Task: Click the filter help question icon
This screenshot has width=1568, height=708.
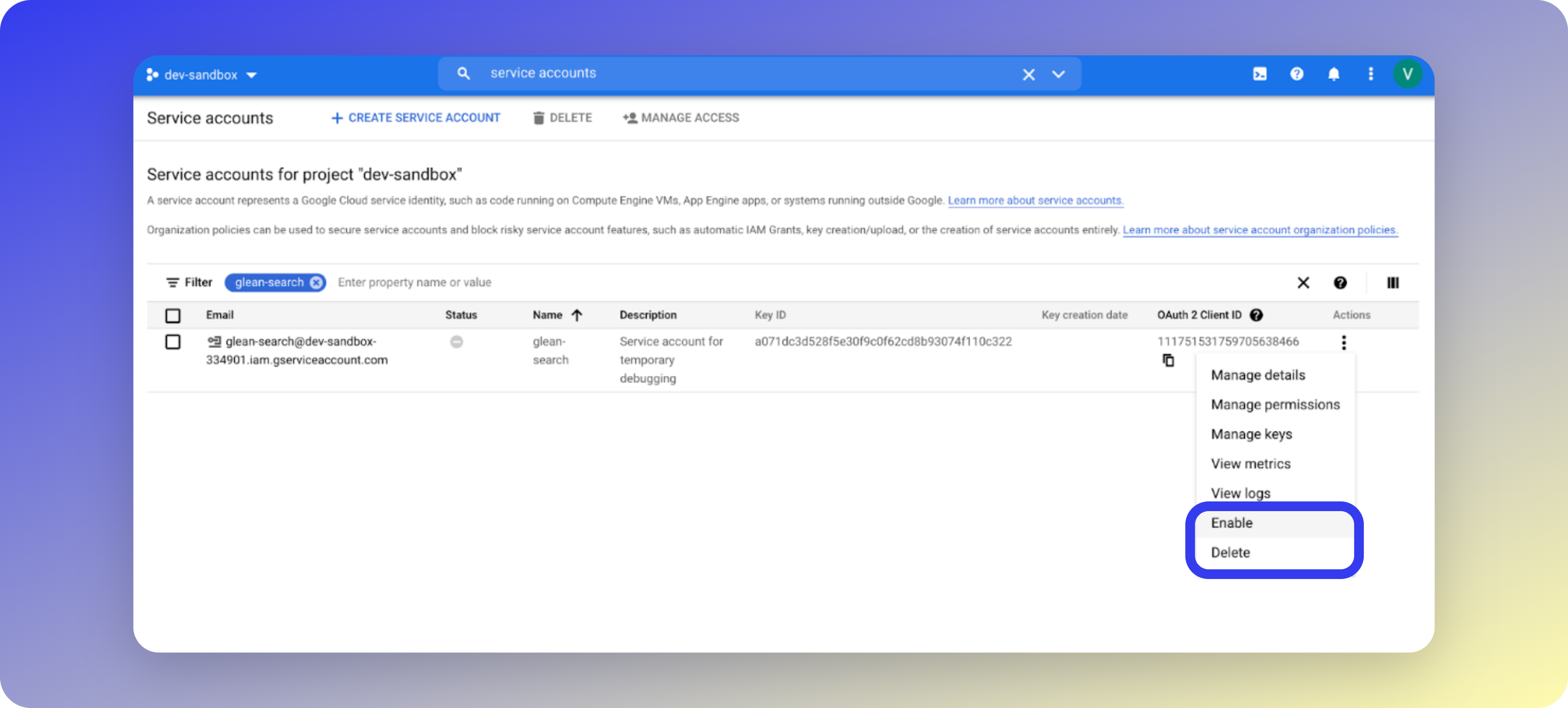Action: tap(1340, 283)
